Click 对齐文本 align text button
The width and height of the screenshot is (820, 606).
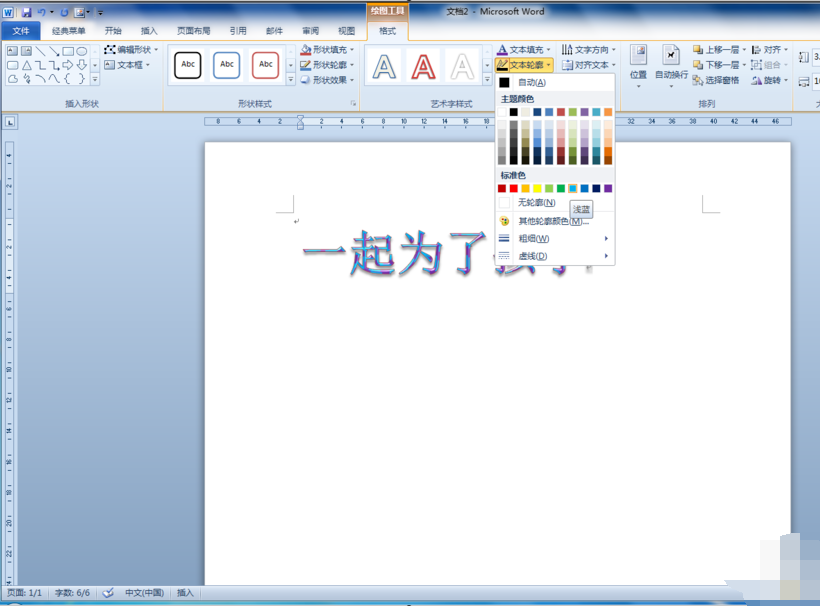(588, 65)
